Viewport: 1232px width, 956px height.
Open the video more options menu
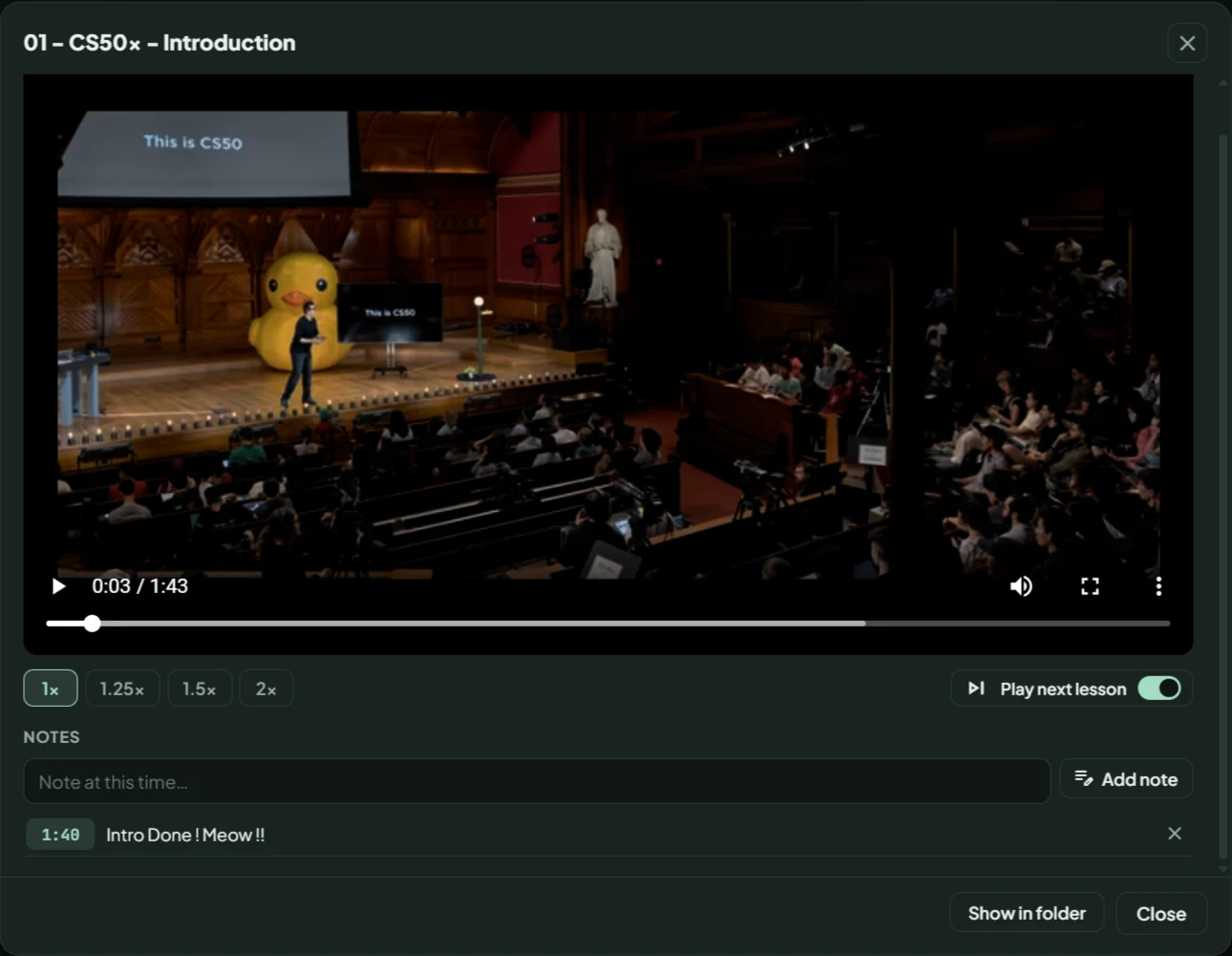tap(1158, 586)
